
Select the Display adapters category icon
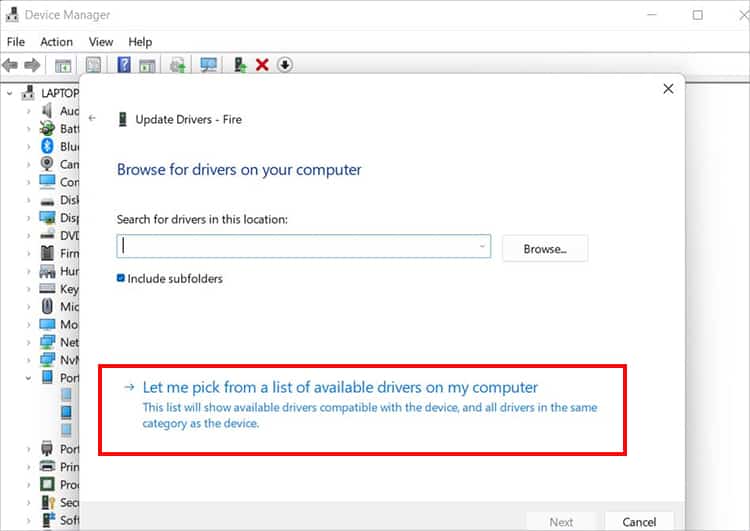47,218
